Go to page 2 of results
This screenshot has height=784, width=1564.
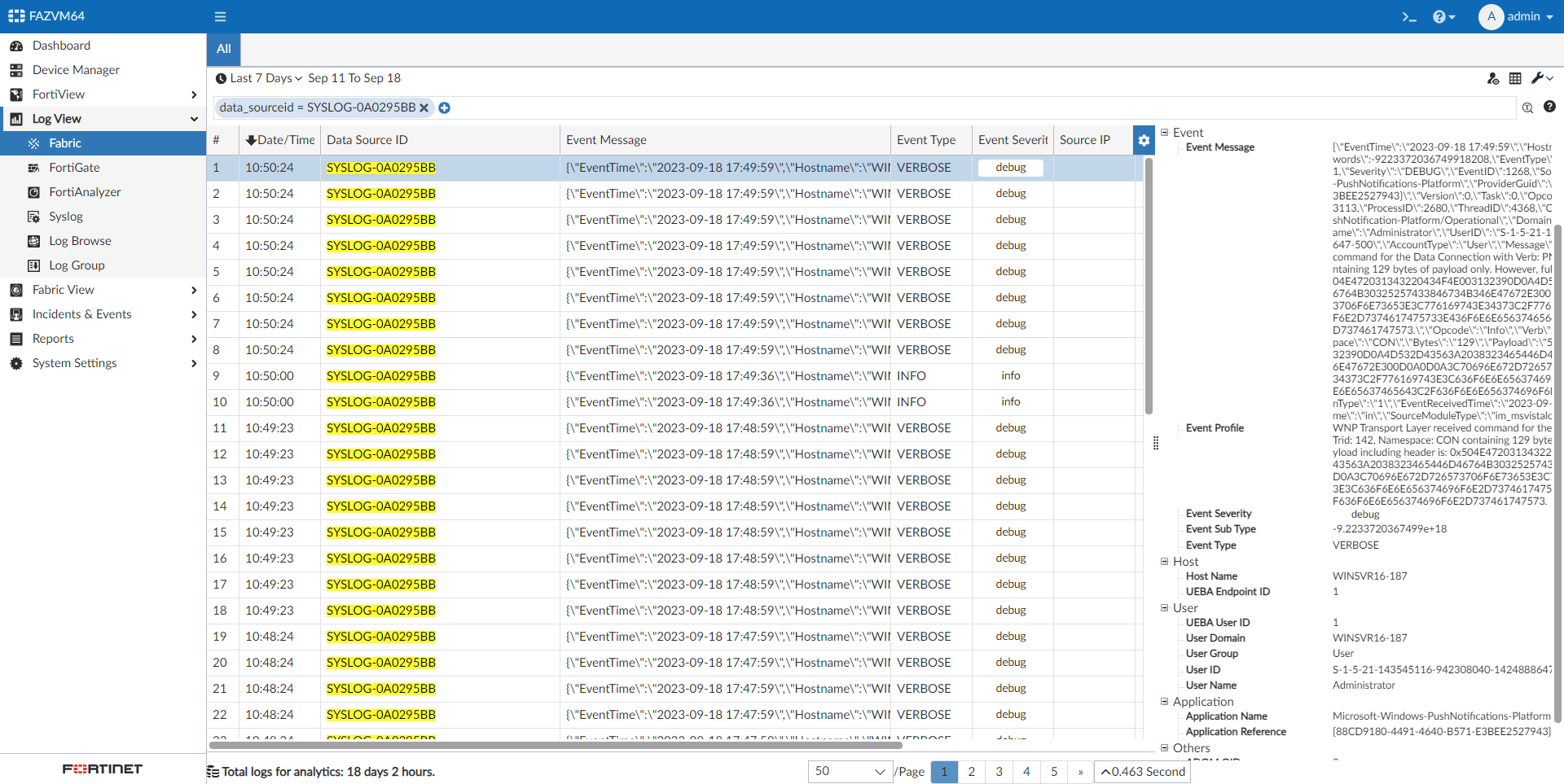(971, 772)
